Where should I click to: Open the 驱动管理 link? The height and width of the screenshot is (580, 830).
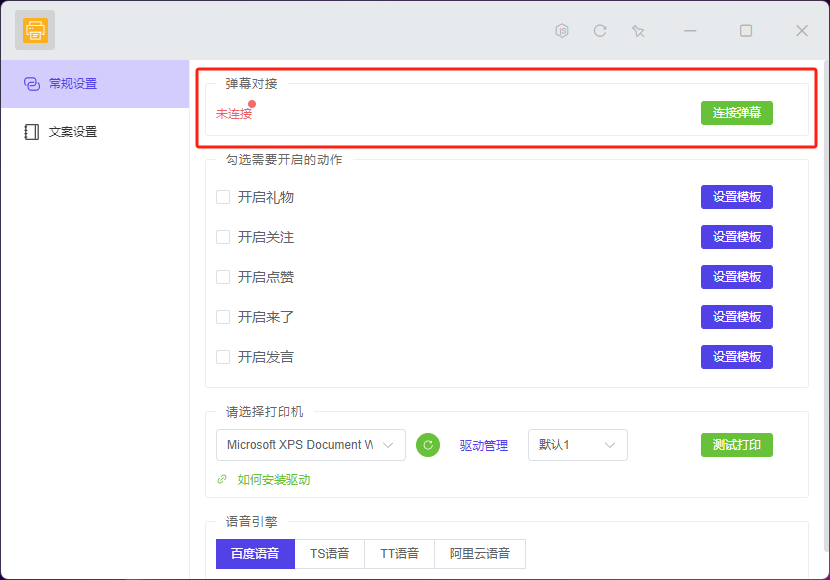[x=484, y=445]
